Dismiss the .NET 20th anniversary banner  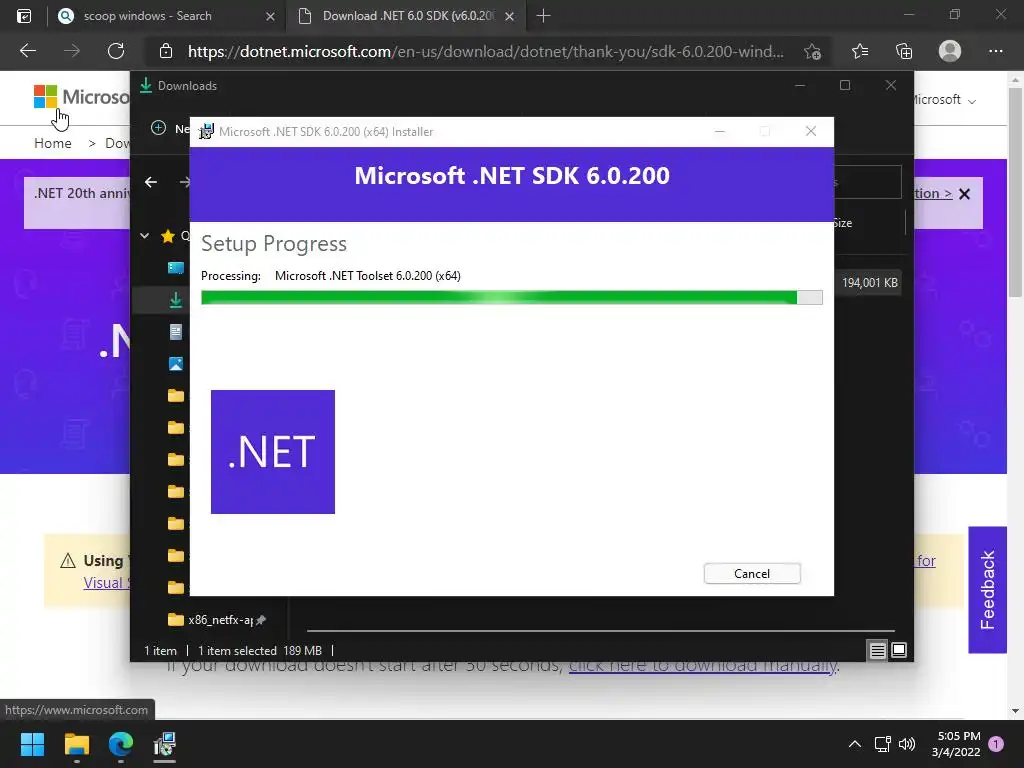point(965,194)
